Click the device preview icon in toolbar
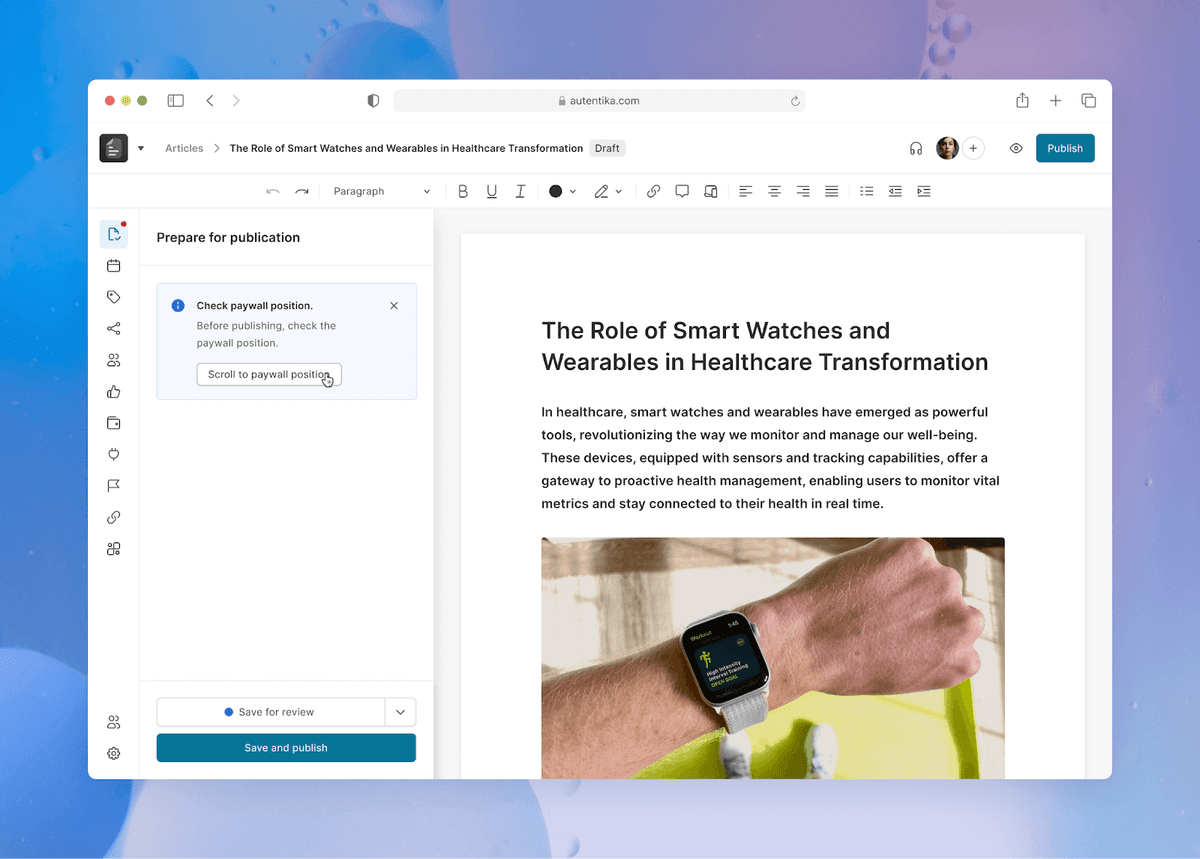Image resolution: width=1200 pixels, height=859 pixels. [711, 191]
